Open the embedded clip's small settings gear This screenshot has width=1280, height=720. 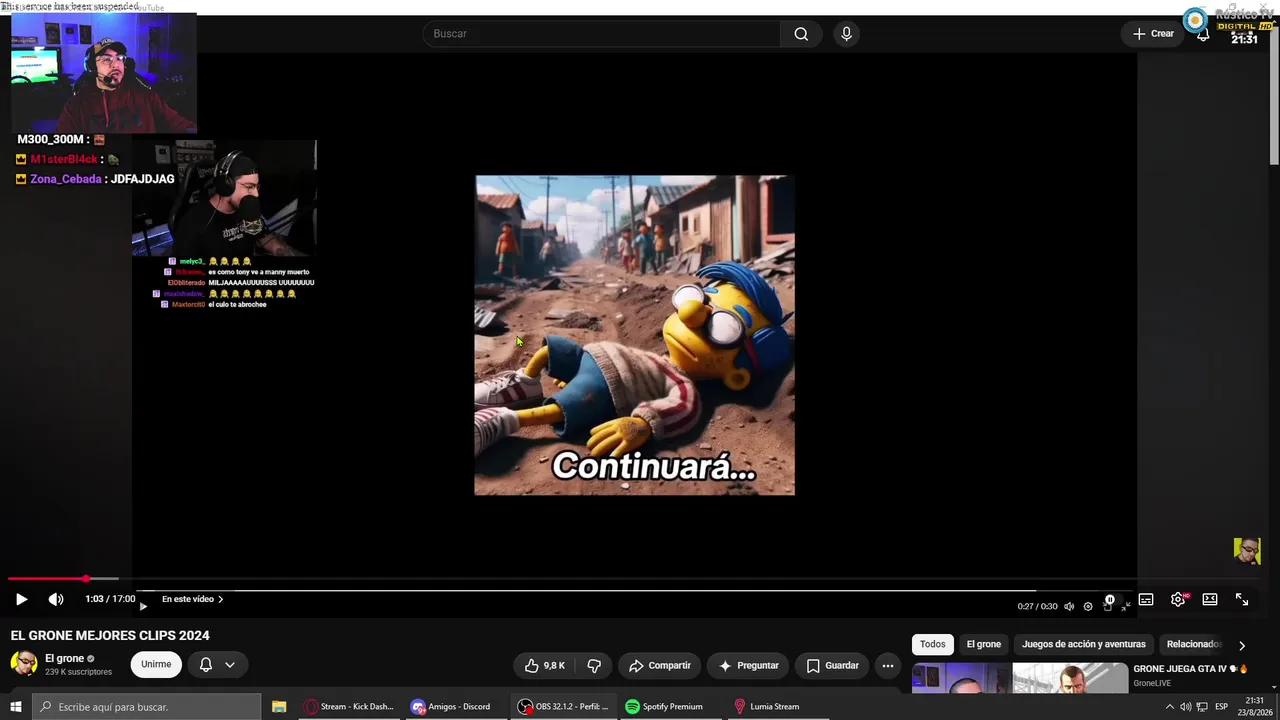pos(1088,606)
